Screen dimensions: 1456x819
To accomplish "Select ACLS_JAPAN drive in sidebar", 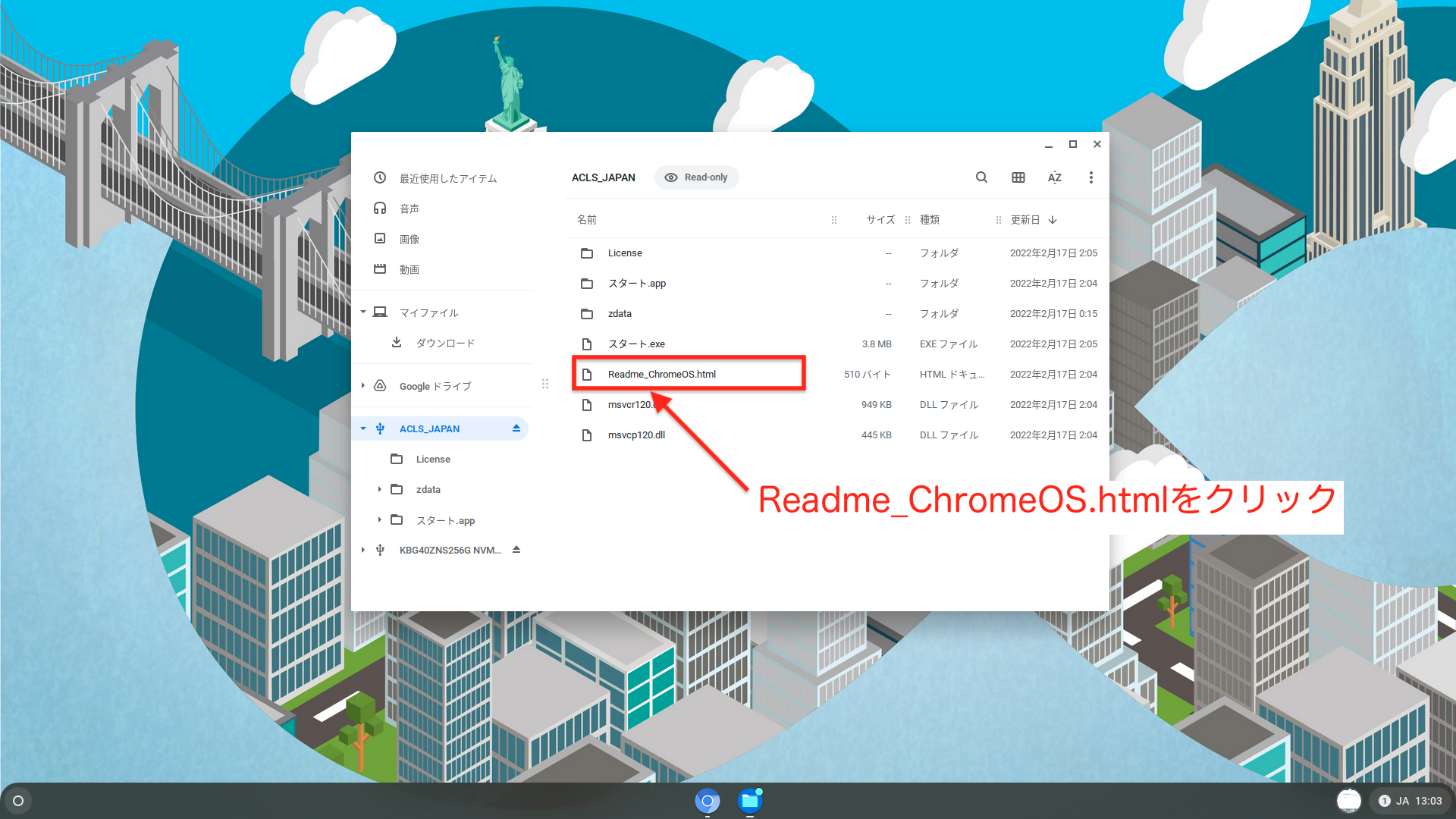I will coord(429,428).
